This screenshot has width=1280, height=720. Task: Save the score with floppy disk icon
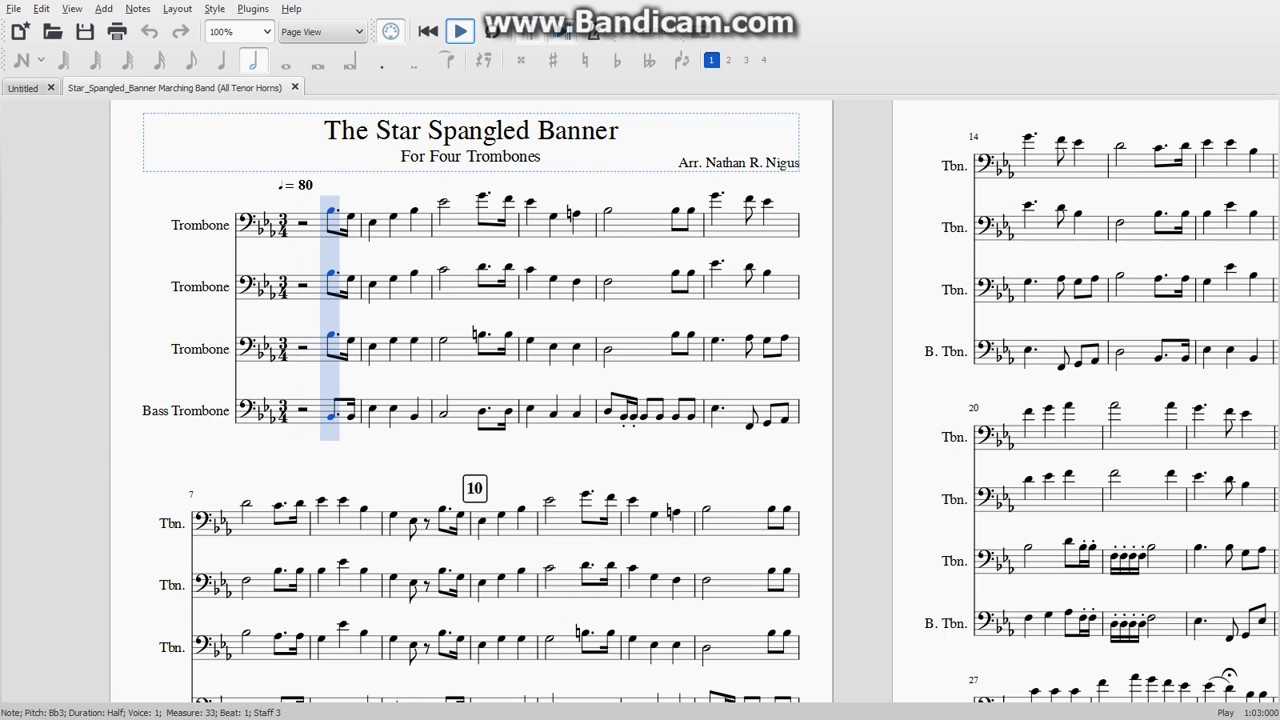coord(85,32)
